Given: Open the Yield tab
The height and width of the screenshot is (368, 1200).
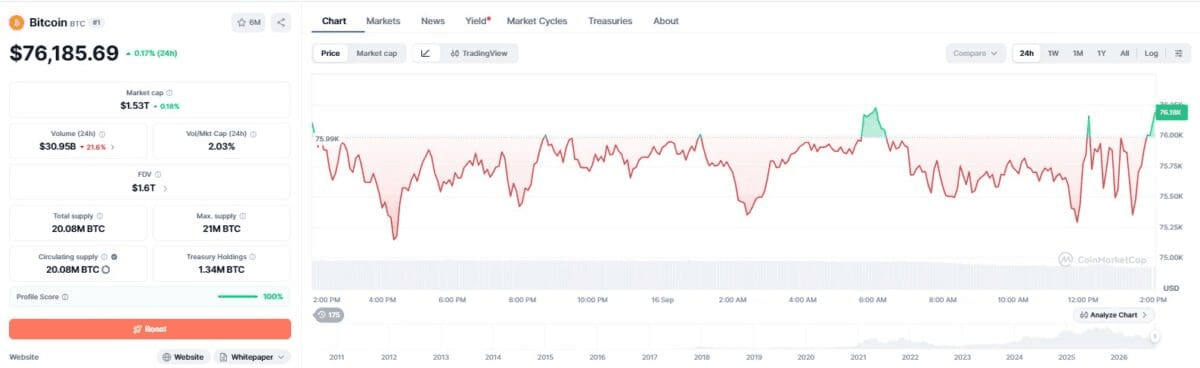Looking at the screenshot, I should [x=477, y=21].
